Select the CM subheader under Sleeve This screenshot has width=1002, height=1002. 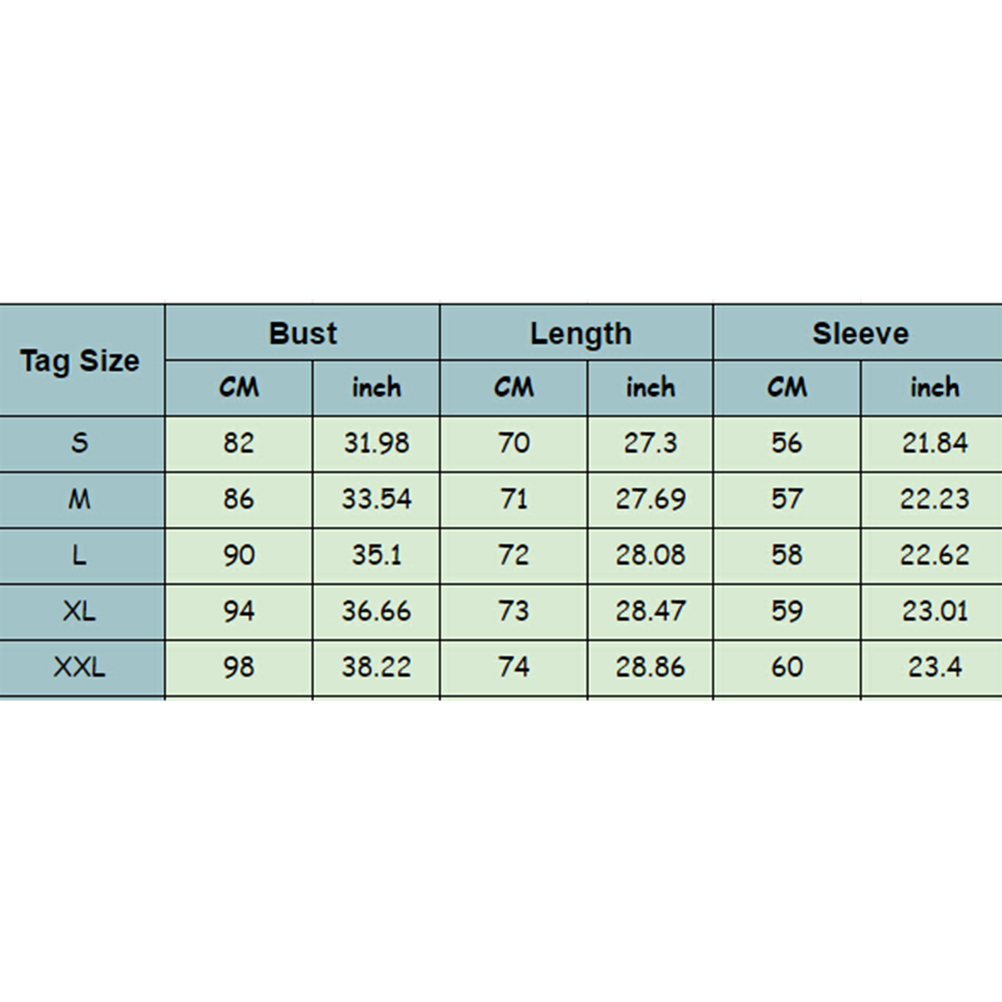787,388
